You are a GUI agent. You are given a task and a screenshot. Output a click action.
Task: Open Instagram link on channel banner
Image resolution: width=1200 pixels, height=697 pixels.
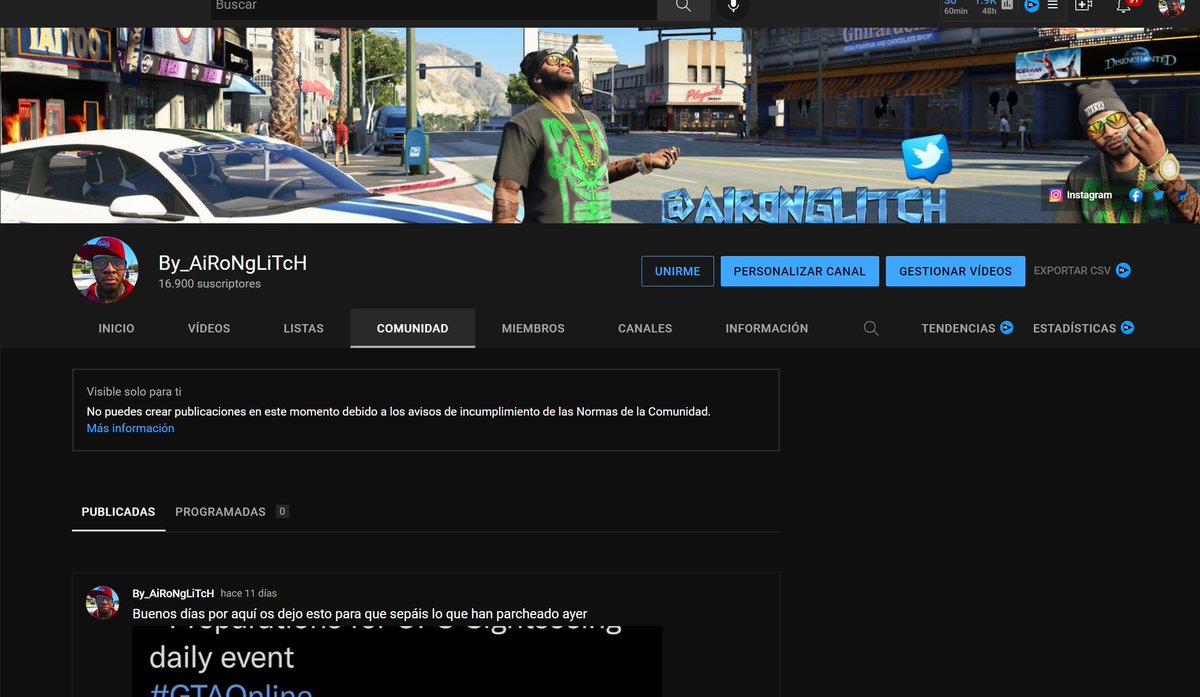click(1081, 195)
